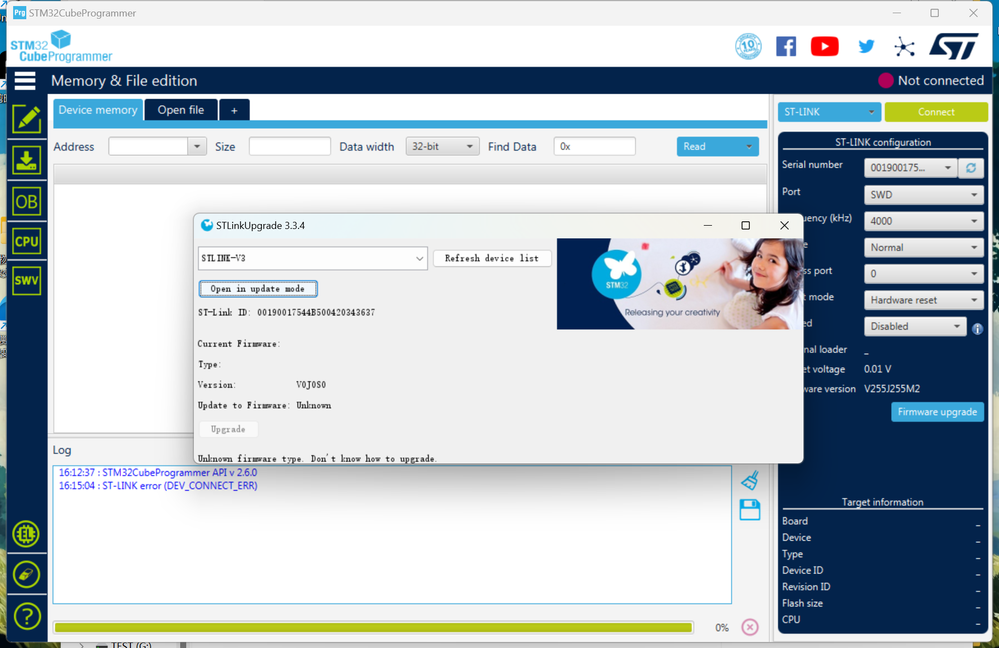
Task: Switch to the Open file tab
Action: 181,110
